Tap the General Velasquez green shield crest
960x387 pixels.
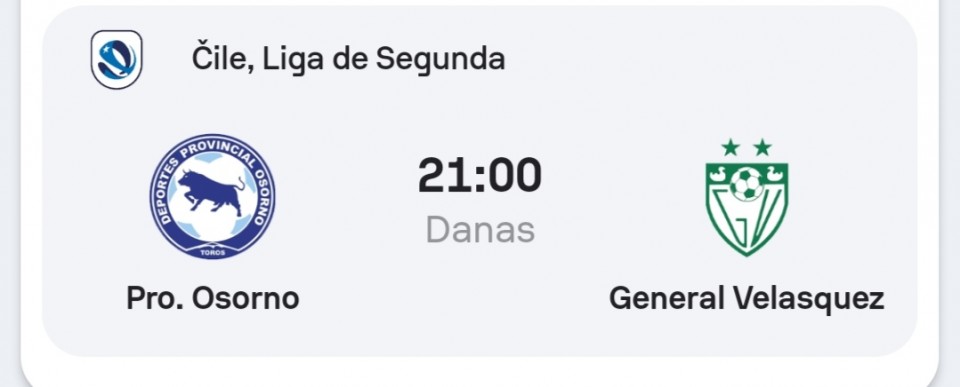pos(746,197)
